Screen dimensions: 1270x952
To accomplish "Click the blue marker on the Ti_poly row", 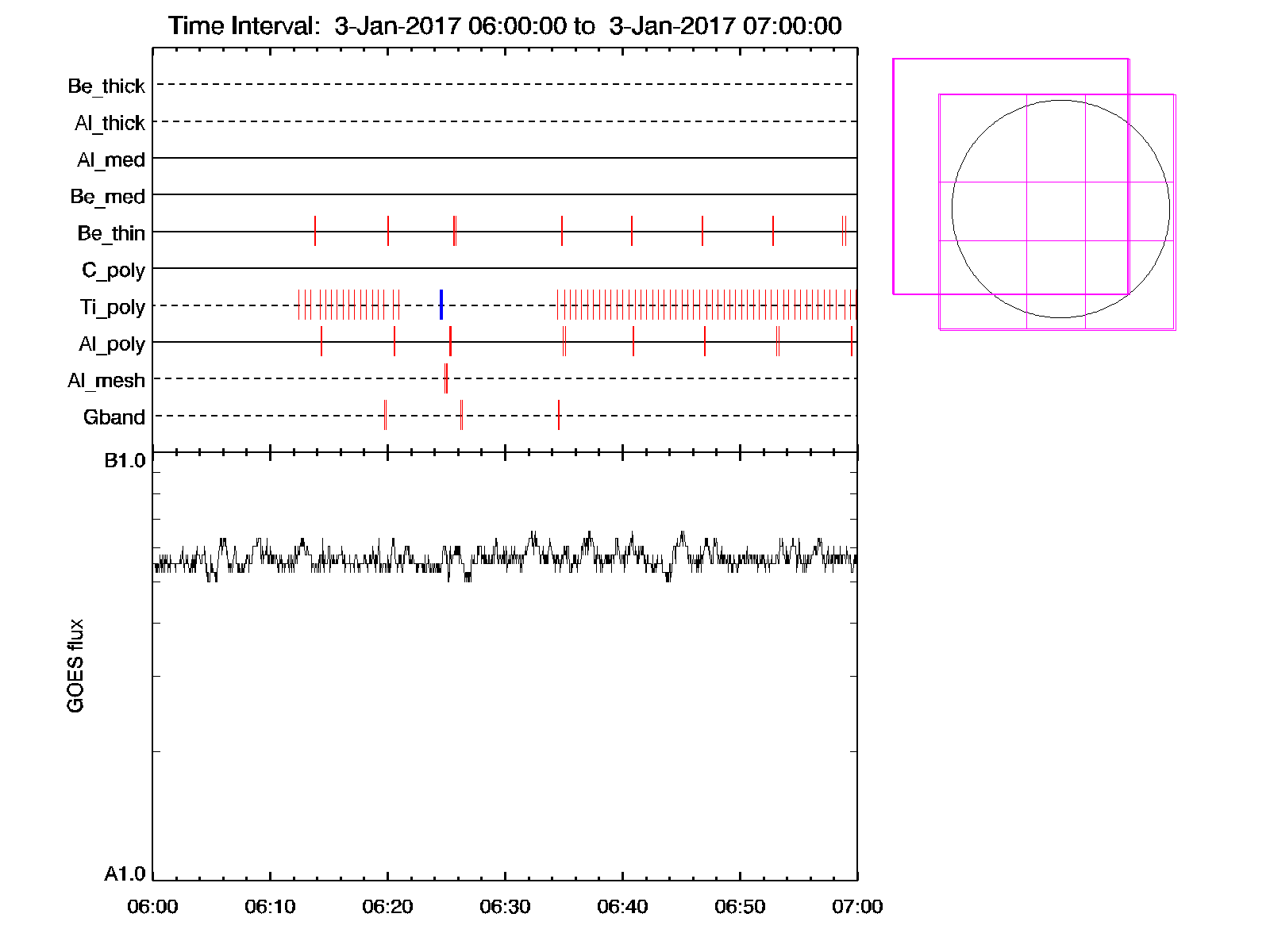I will [x=441, y=305].
